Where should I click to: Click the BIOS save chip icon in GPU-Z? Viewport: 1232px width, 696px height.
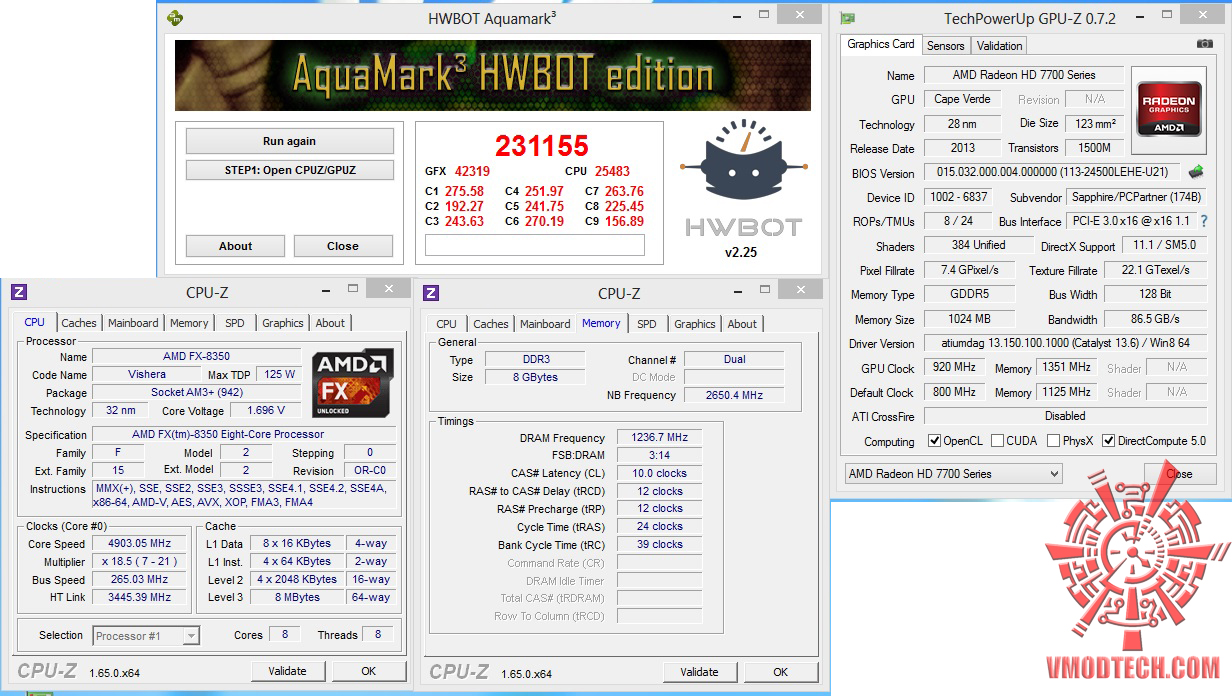(x=1195, y=172)
